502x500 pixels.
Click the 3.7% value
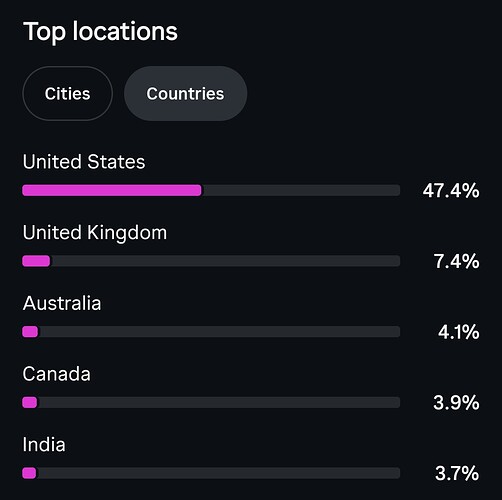(457, 473)
